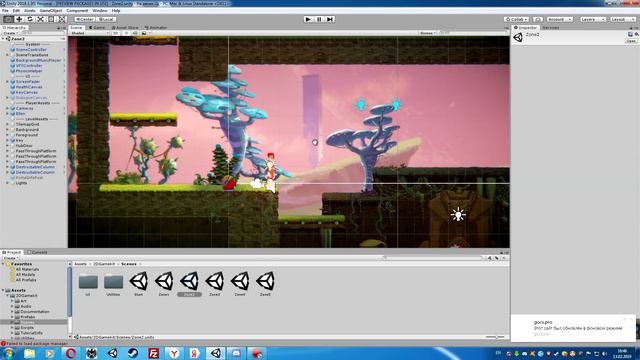Toggle pivot Center button
Screen dimensions: 640x360
[84, 19]
